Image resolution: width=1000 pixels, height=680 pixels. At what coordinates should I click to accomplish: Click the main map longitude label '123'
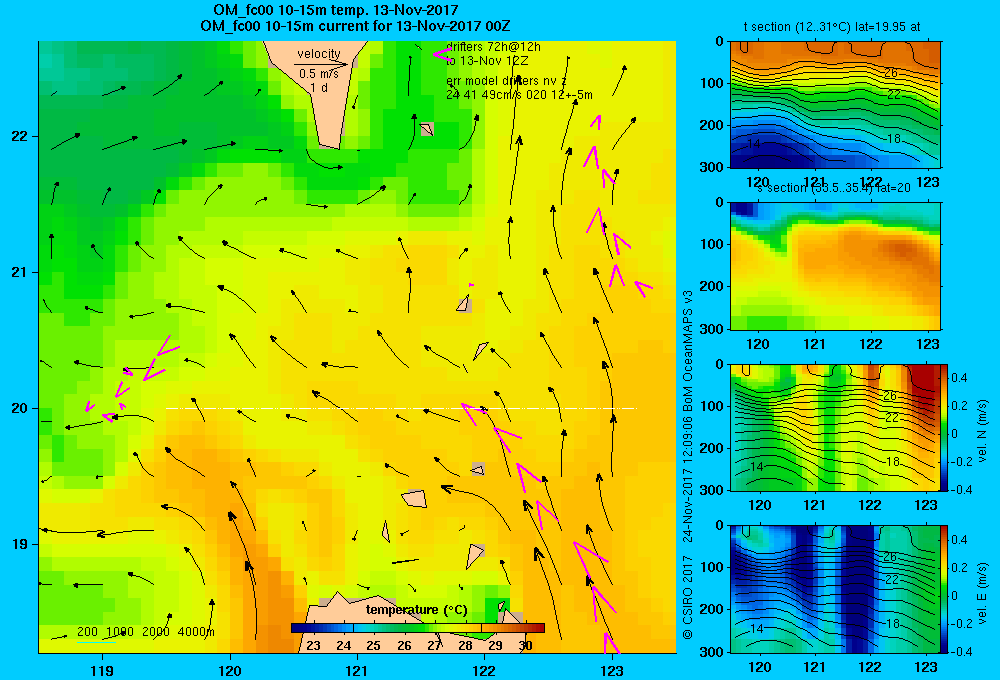coord(612,670)
